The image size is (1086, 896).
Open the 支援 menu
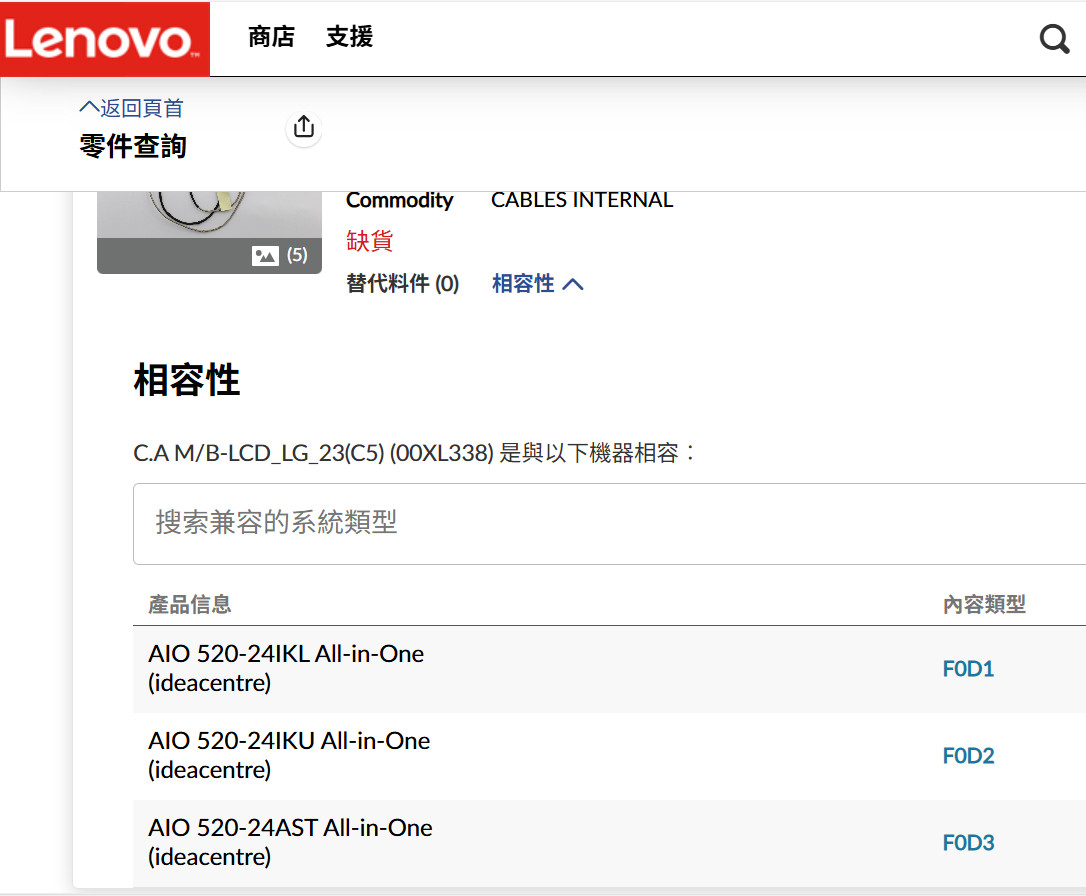349,38
